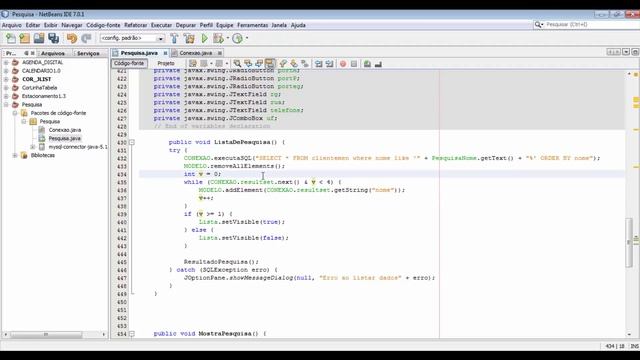The width and height of the screenshot is (640, 360).
Task: Click the Toggle Bookmark editor icon
Action: 305,64
